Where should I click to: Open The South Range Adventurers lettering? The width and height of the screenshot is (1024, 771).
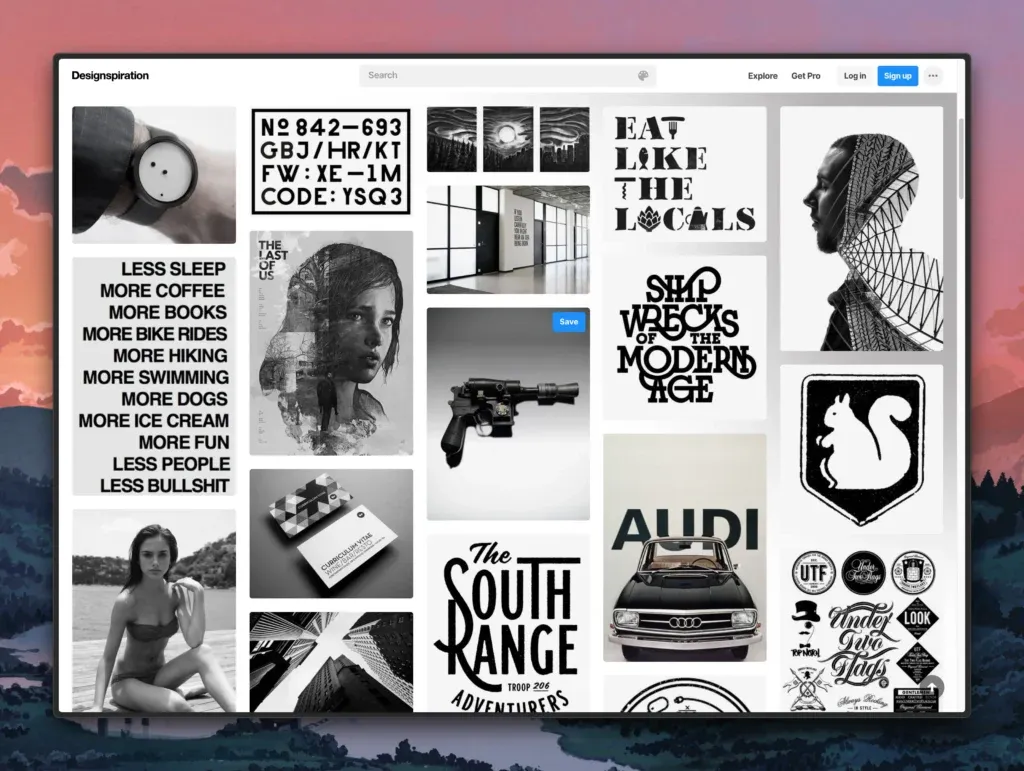click(508, 623)
